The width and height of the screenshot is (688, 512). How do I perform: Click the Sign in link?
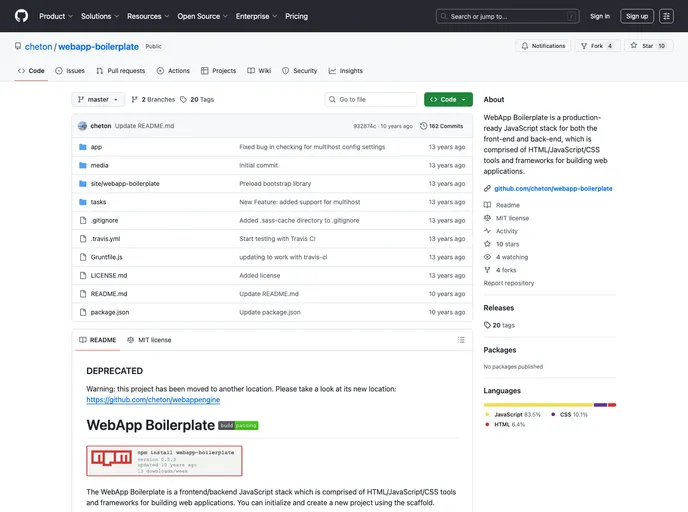600,16
